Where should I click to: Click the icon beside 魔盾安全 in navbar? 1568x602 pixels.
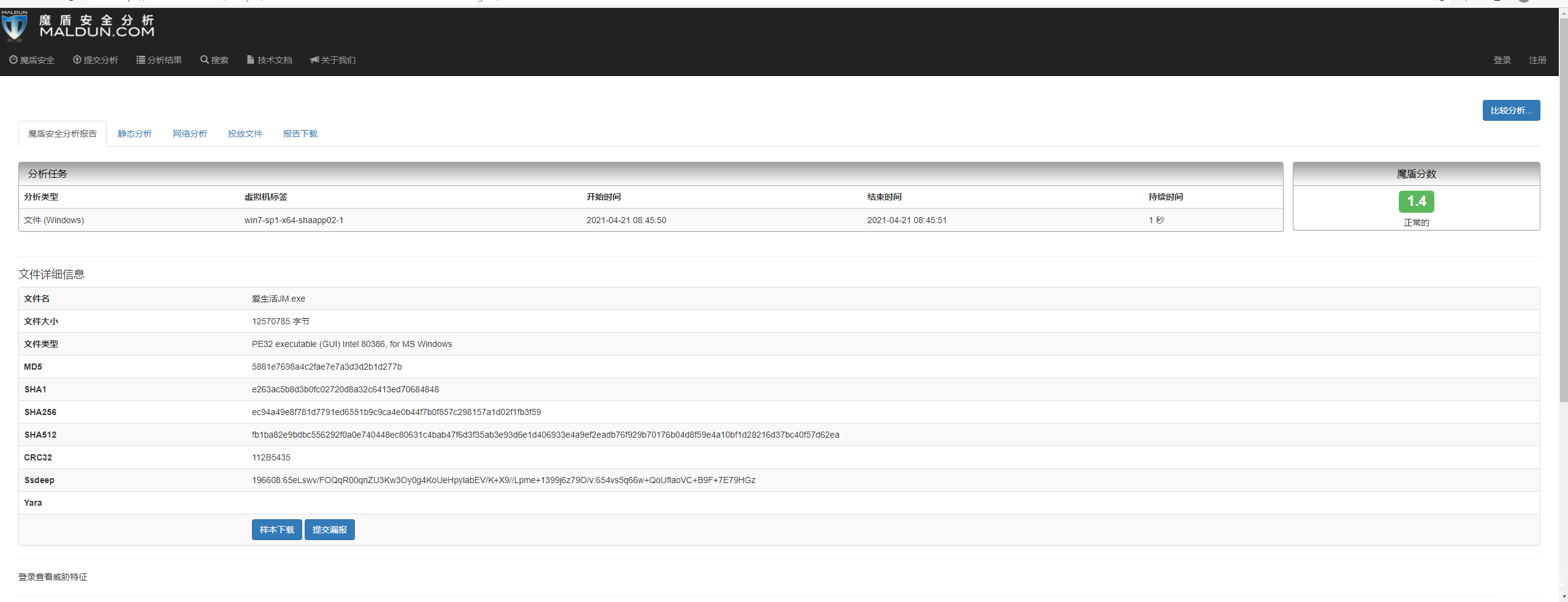point(13,59)
